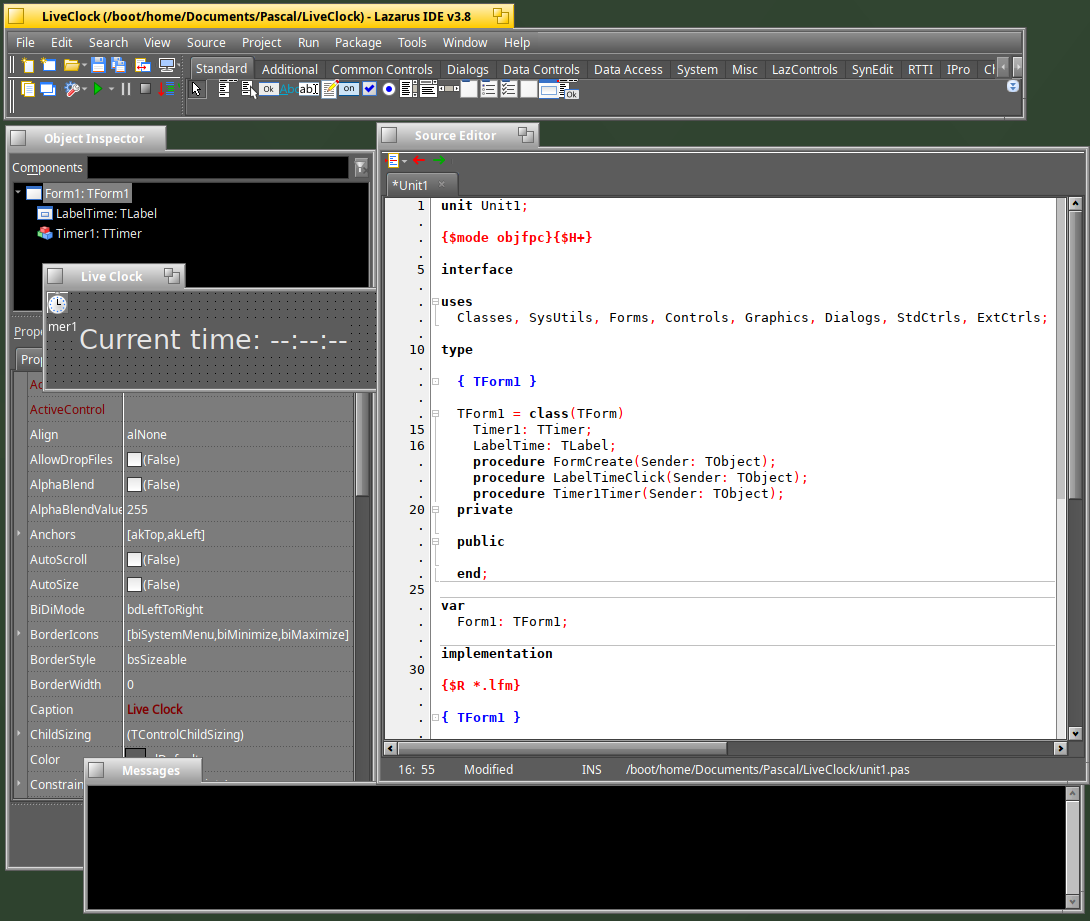
Task: Expand the Anchors property
Action: [x=19, y=534]
